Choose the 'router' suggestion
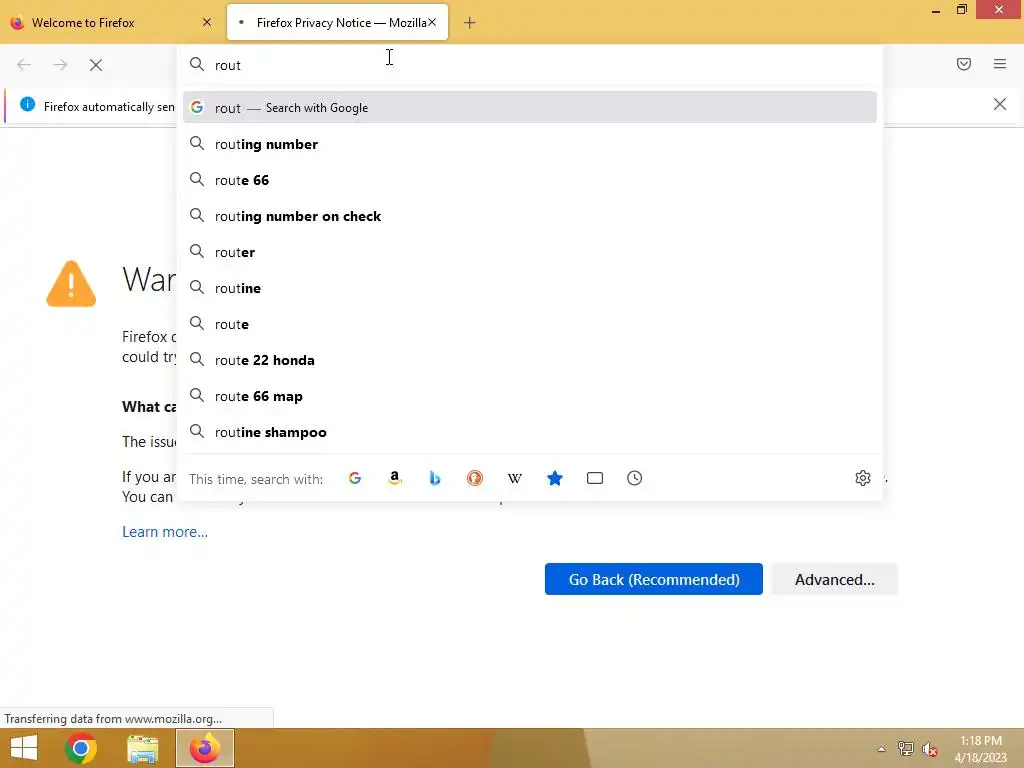Image resolution: width=1024 pixels, height=768 pixels. (x=530, y=251)
